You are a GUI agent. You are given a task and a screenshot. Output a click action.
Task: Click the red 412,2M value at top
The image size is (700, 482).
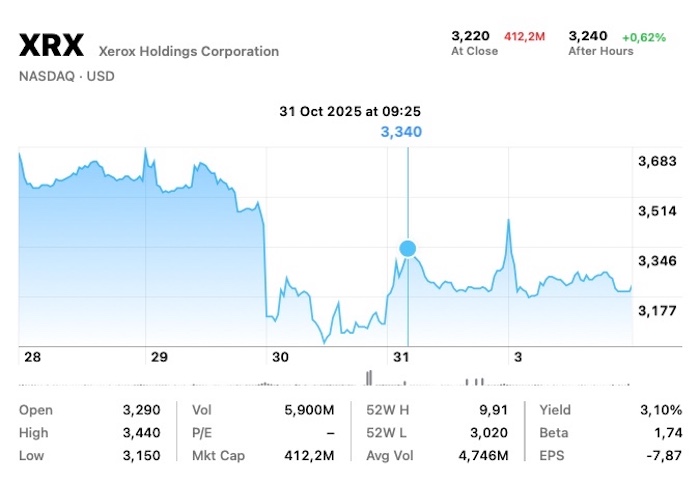pos(524,37)
